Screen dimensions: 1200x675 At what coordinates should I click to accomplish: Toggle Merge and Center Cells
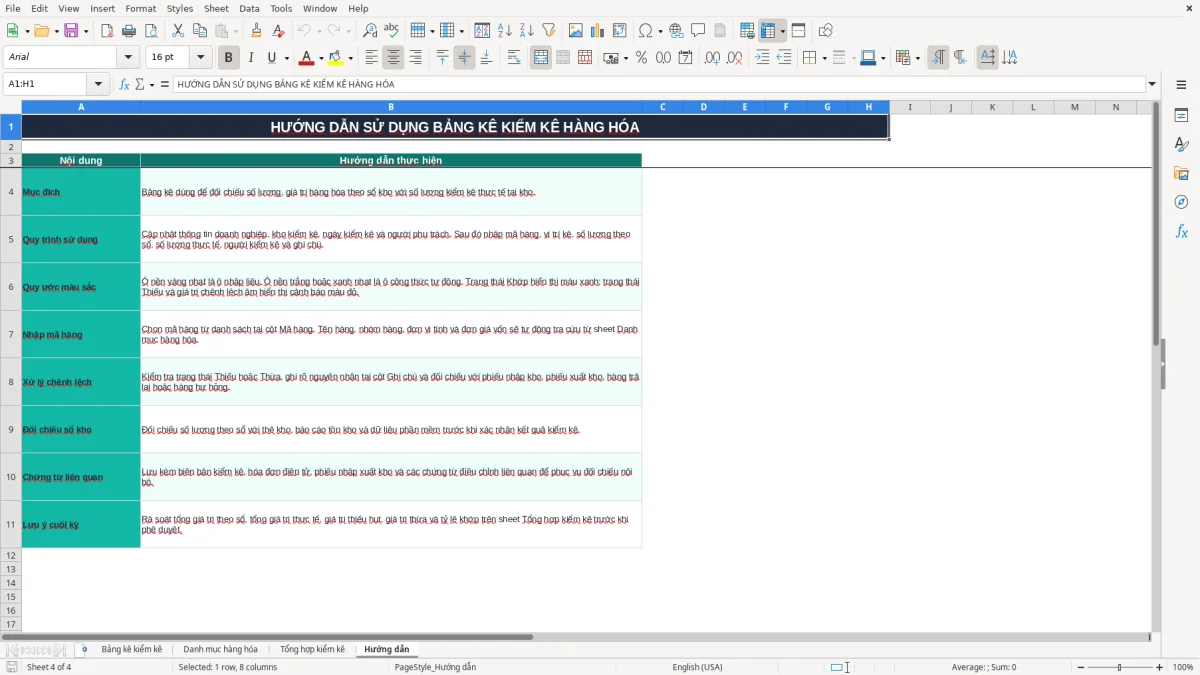[x=541, y=58]
